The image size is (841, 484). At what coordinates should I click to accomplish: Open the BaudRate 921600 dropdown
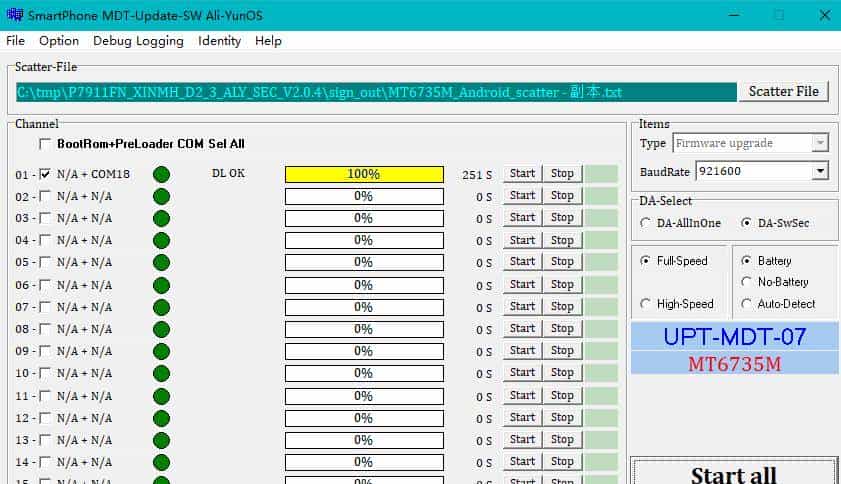pos(820,172)
